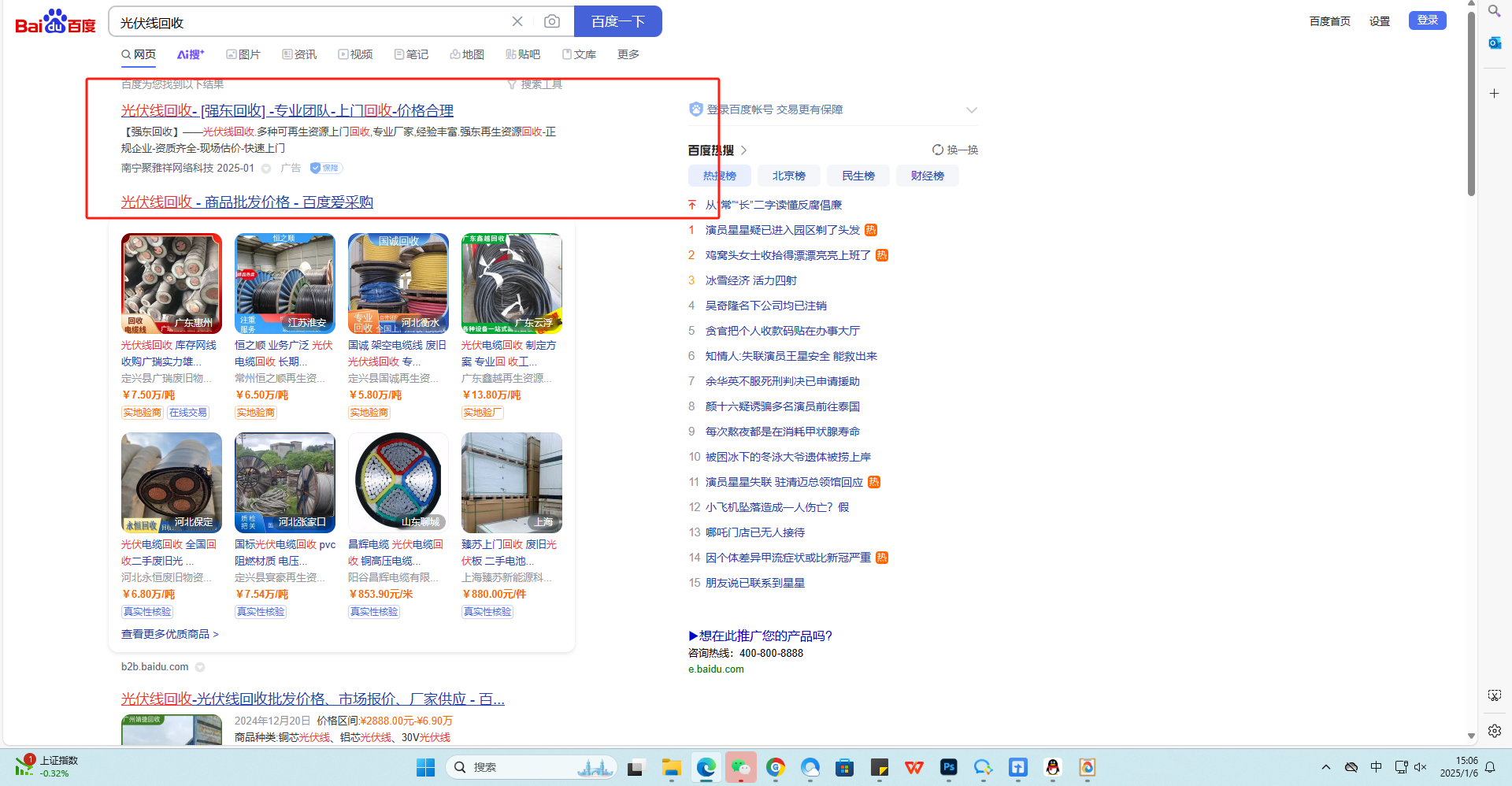Viewport: 1512px width, 786px height.
Task: Show hidden system tray icons
Action: 1326,767
